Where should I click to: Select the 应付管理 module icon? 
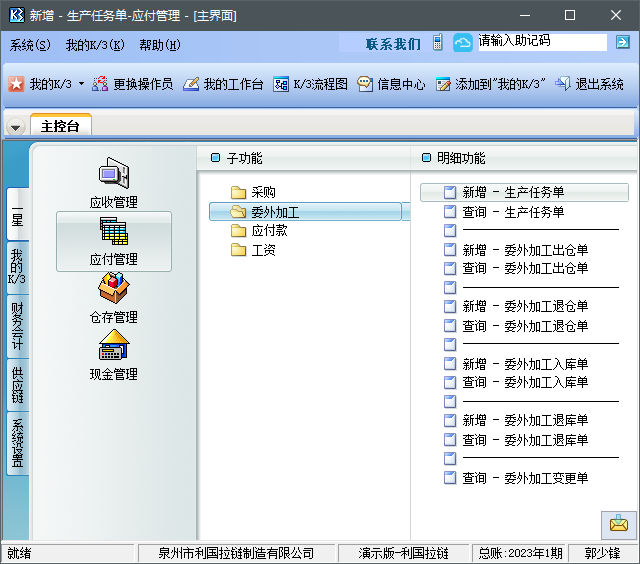[x=114, y=233]
